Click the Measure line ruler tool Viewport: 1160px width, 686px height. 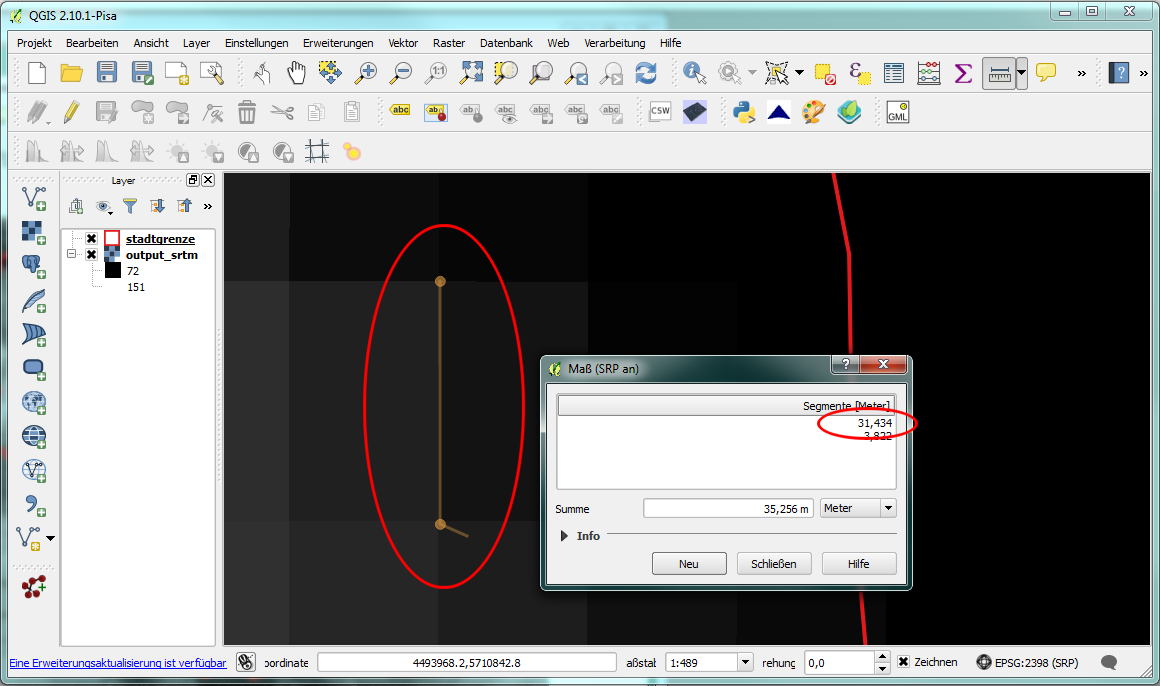click(x=998, y=72)
